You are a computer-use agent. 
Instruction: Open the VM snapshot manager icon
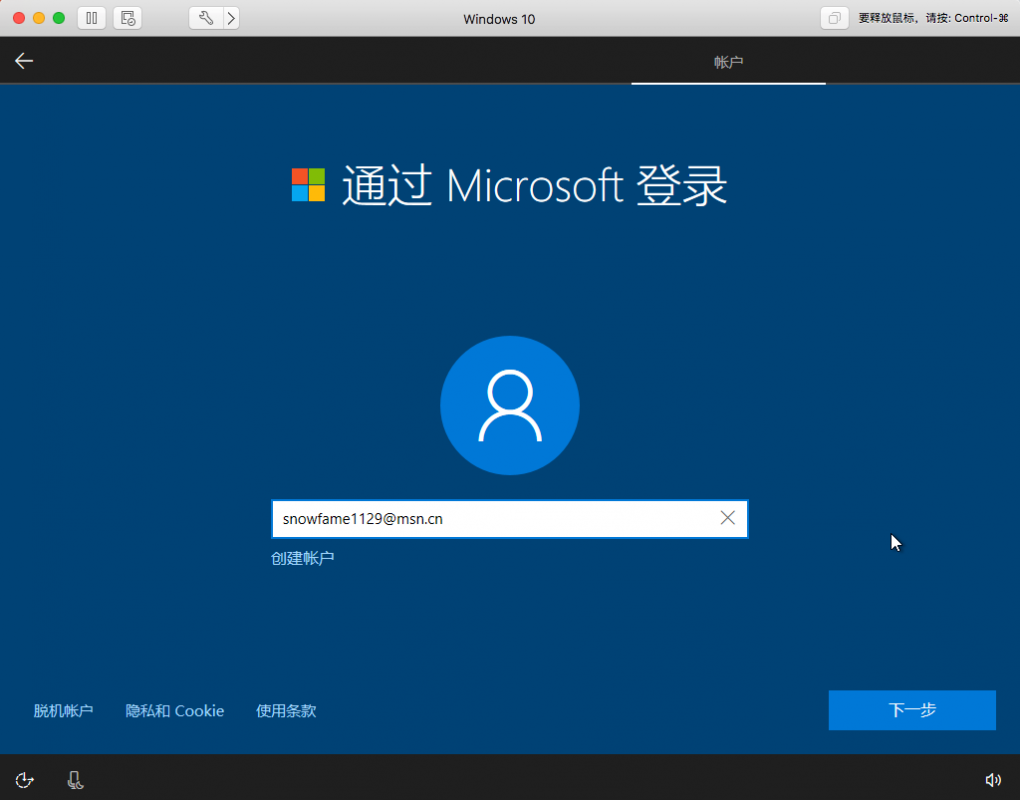pyautogui.click(x=128, y=18)
